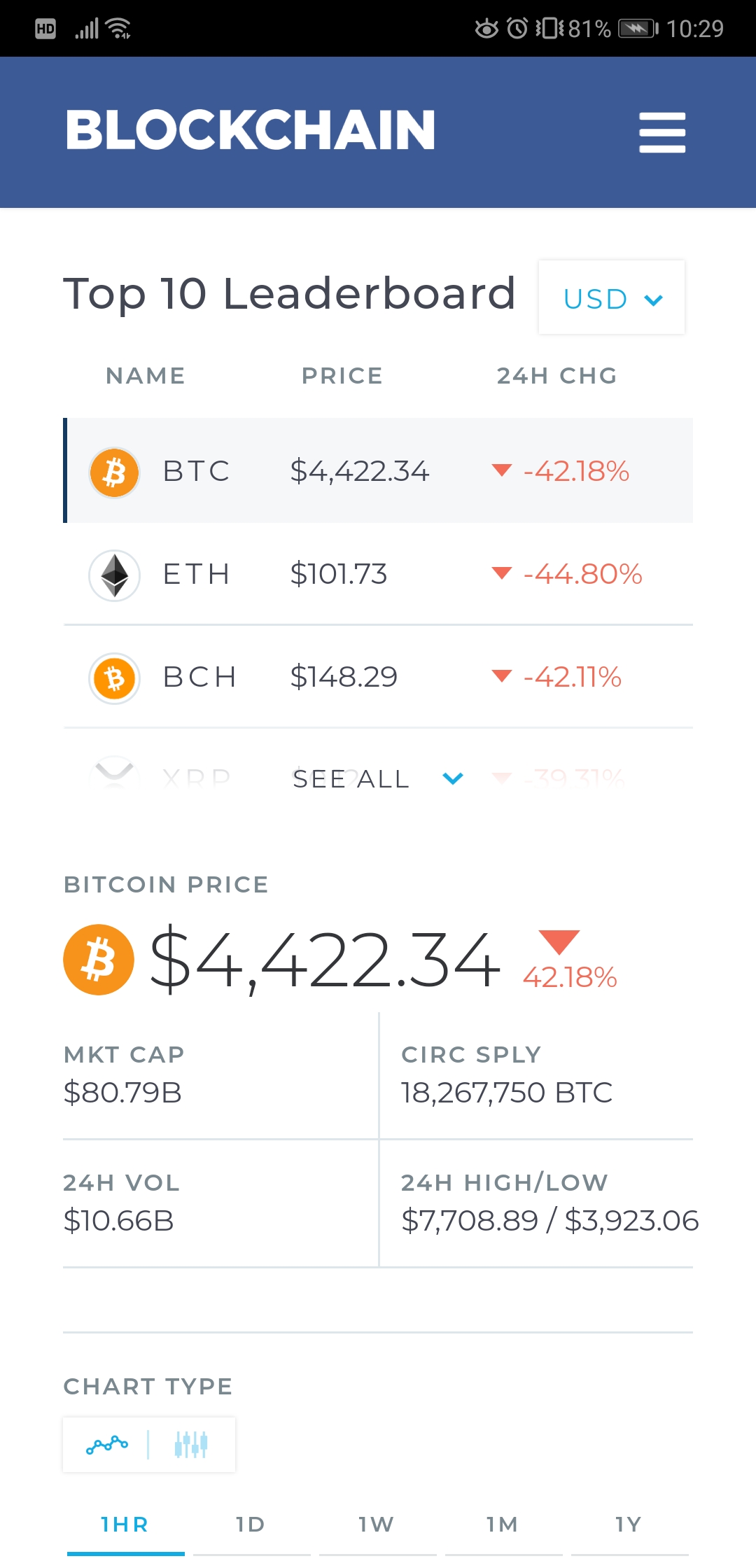
Task: Tap the Bitcoin icon in BTC row
Action: (x=115, y=472)
